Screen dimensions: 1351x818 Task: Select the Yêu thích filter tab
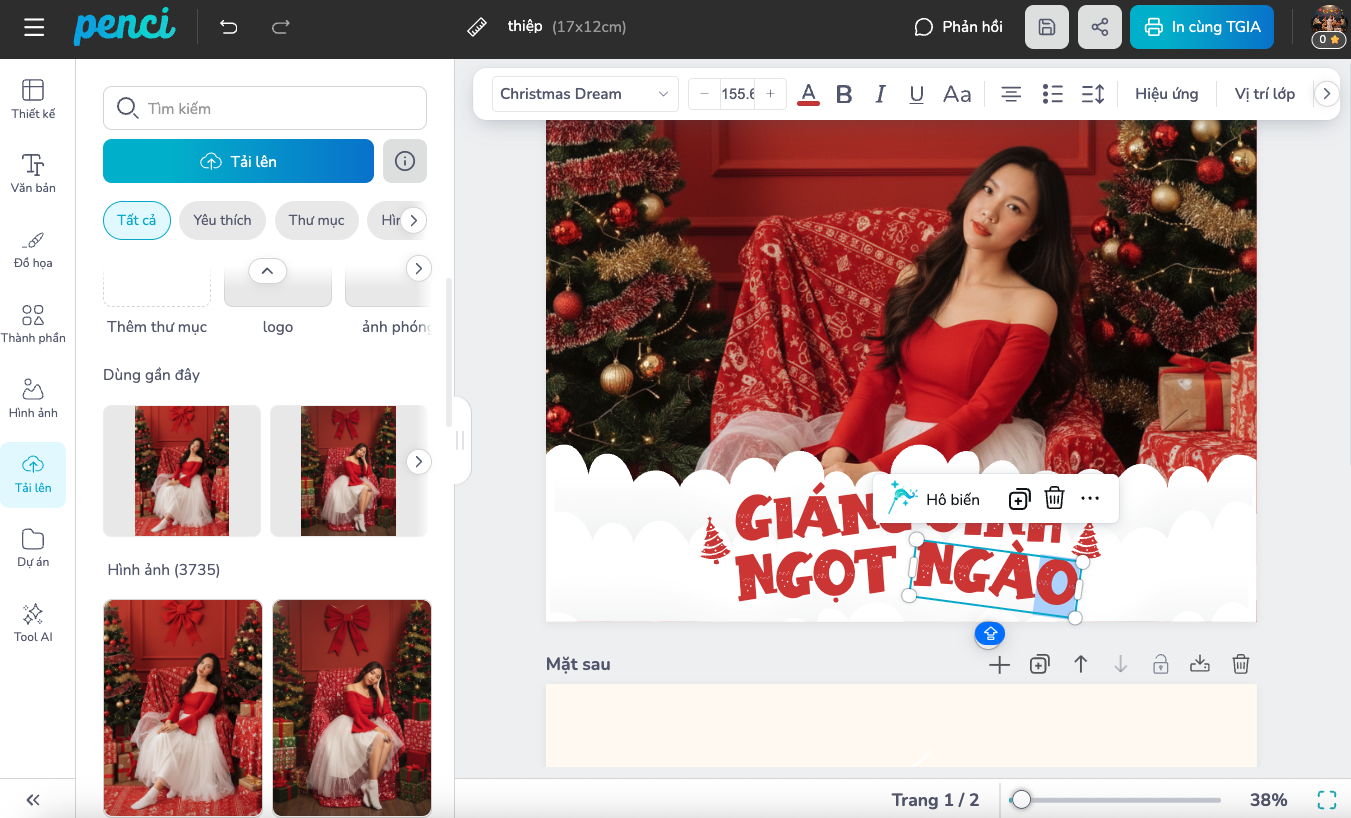(222, 220)
